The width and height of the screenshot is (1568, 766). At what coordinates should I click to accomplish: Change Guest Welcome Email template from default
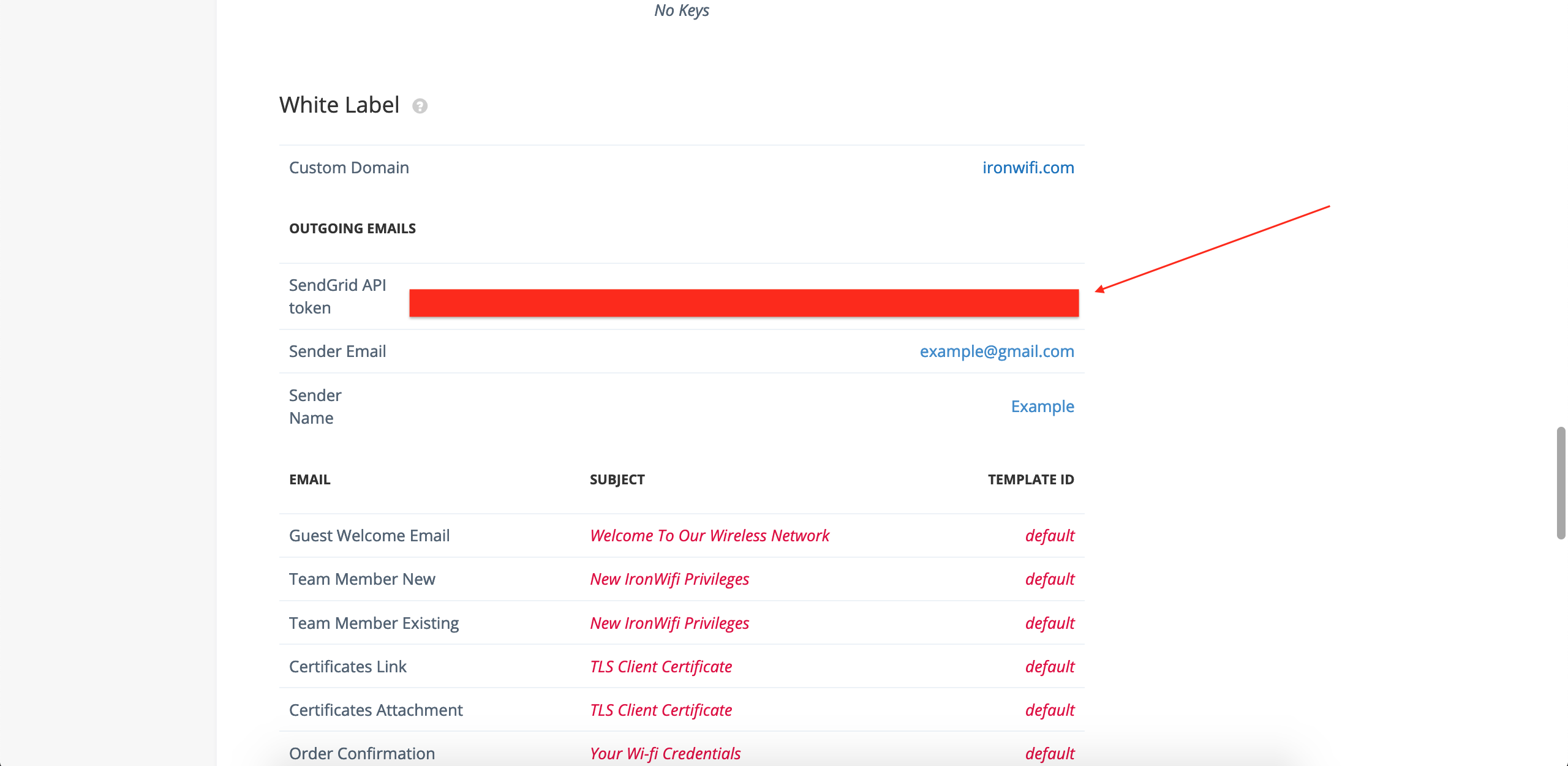pyautogui.click(x=1049, y=535)
